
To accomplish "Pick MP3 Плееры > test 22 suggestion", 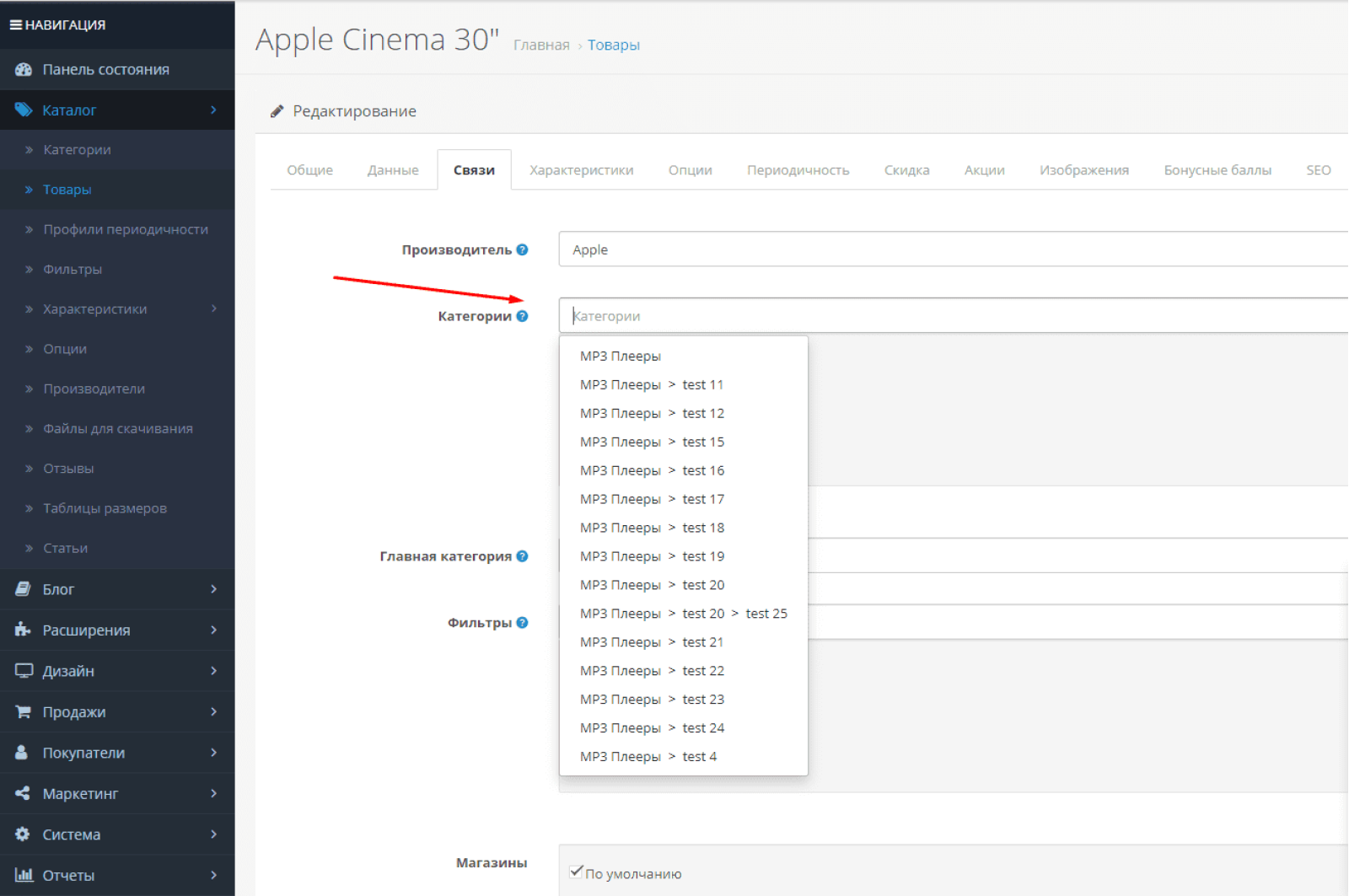I will (x=683, y=671).
